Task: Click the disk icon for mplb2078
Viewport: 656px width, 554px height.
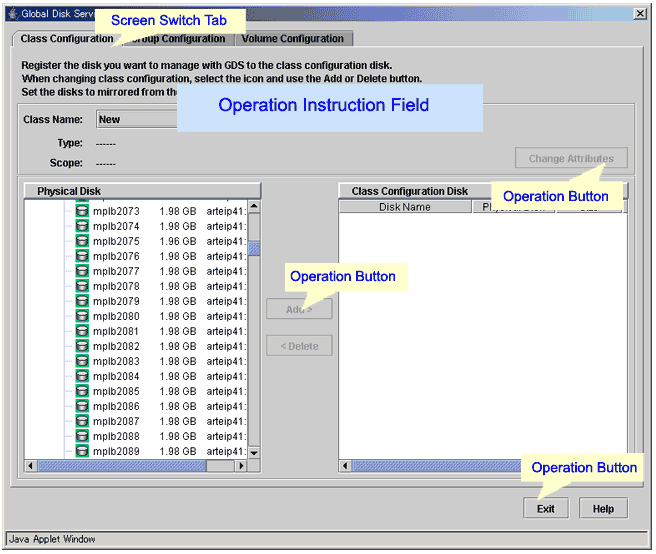Action: (x=82, y=286)
